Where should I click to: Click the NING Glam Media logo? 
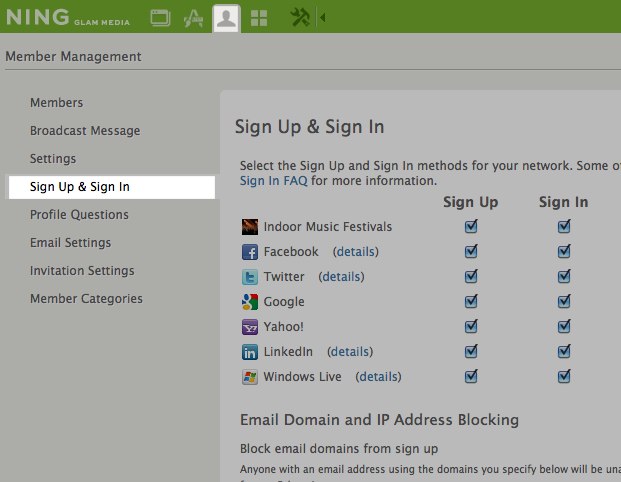(68, 17)
